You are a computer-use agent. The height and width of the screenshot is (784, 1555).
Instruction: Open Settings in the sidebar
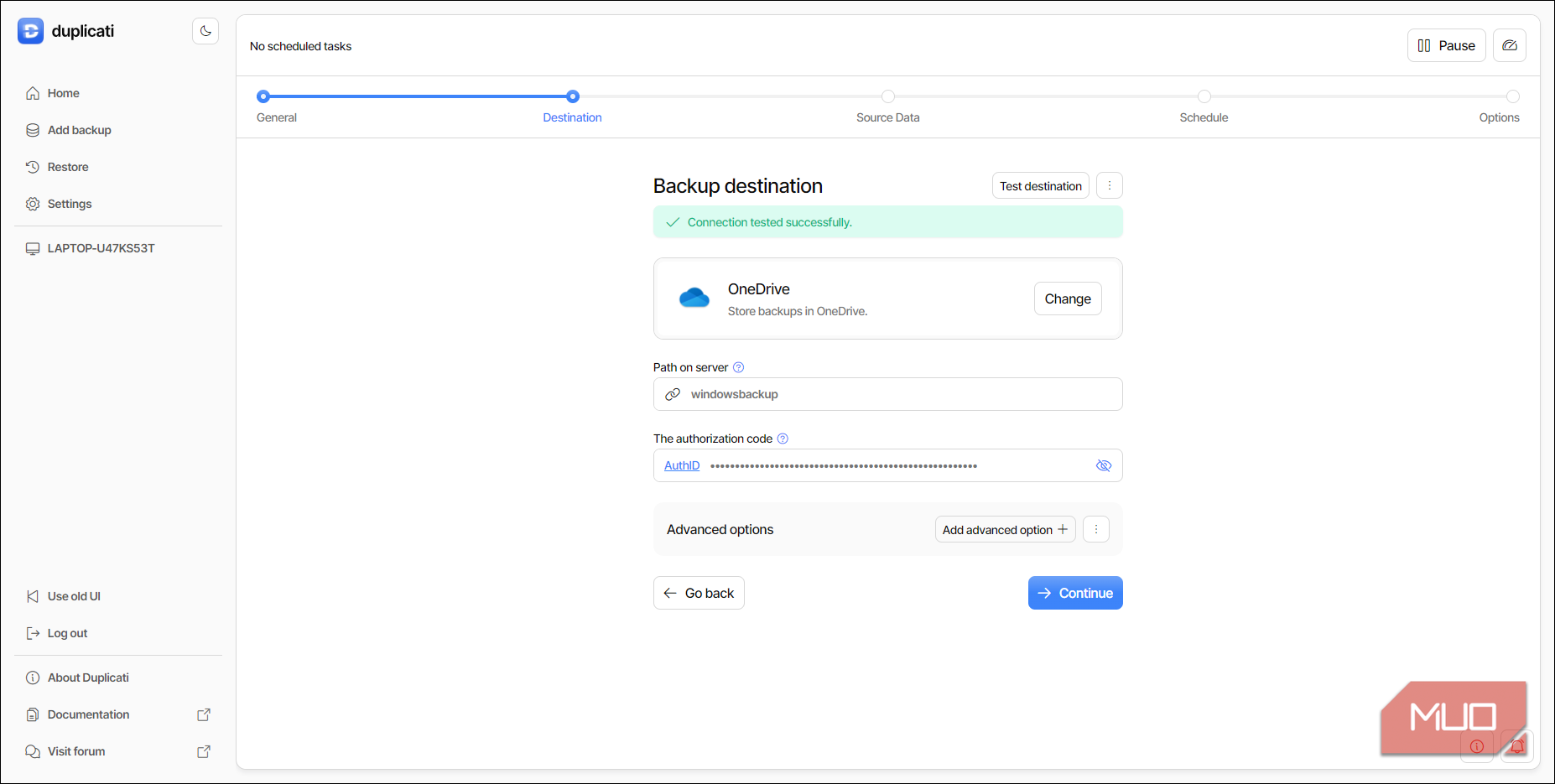(x=70, y=204)
